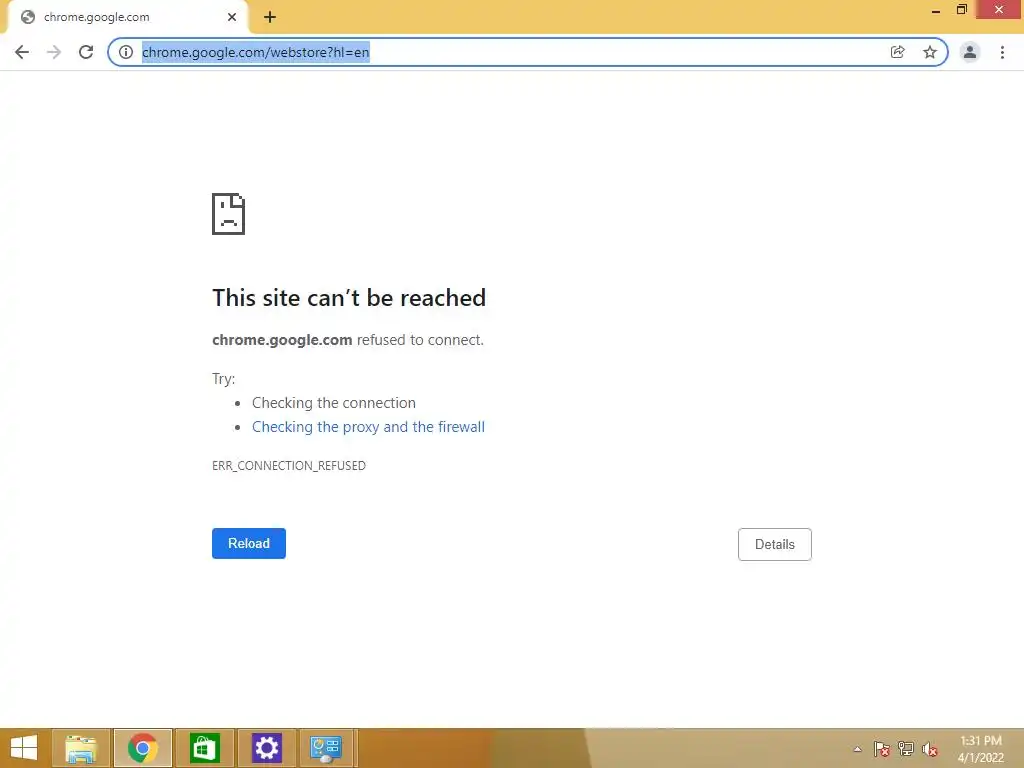This screenshot has height=768, width=1024.
Task: Show error Details button
Action: 775,545
